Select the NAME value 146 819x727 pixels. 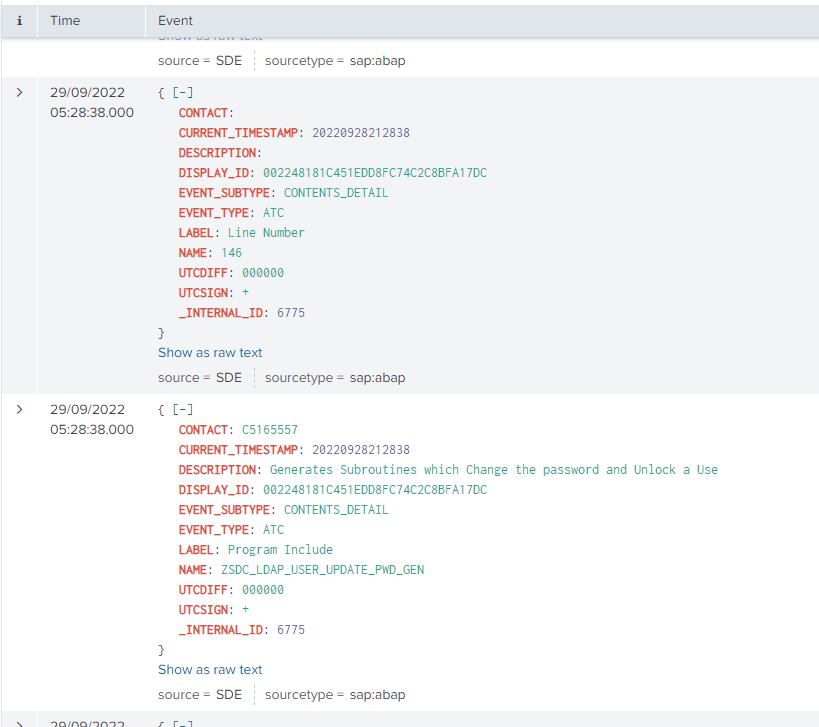(x=231, y=253)
